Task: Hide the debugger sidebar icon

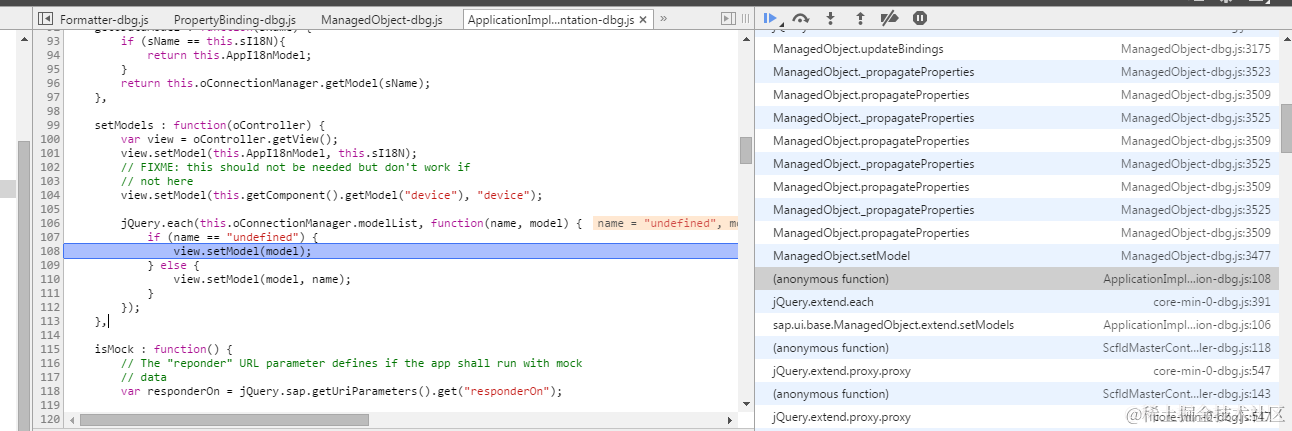Action: tap(728, 19)
